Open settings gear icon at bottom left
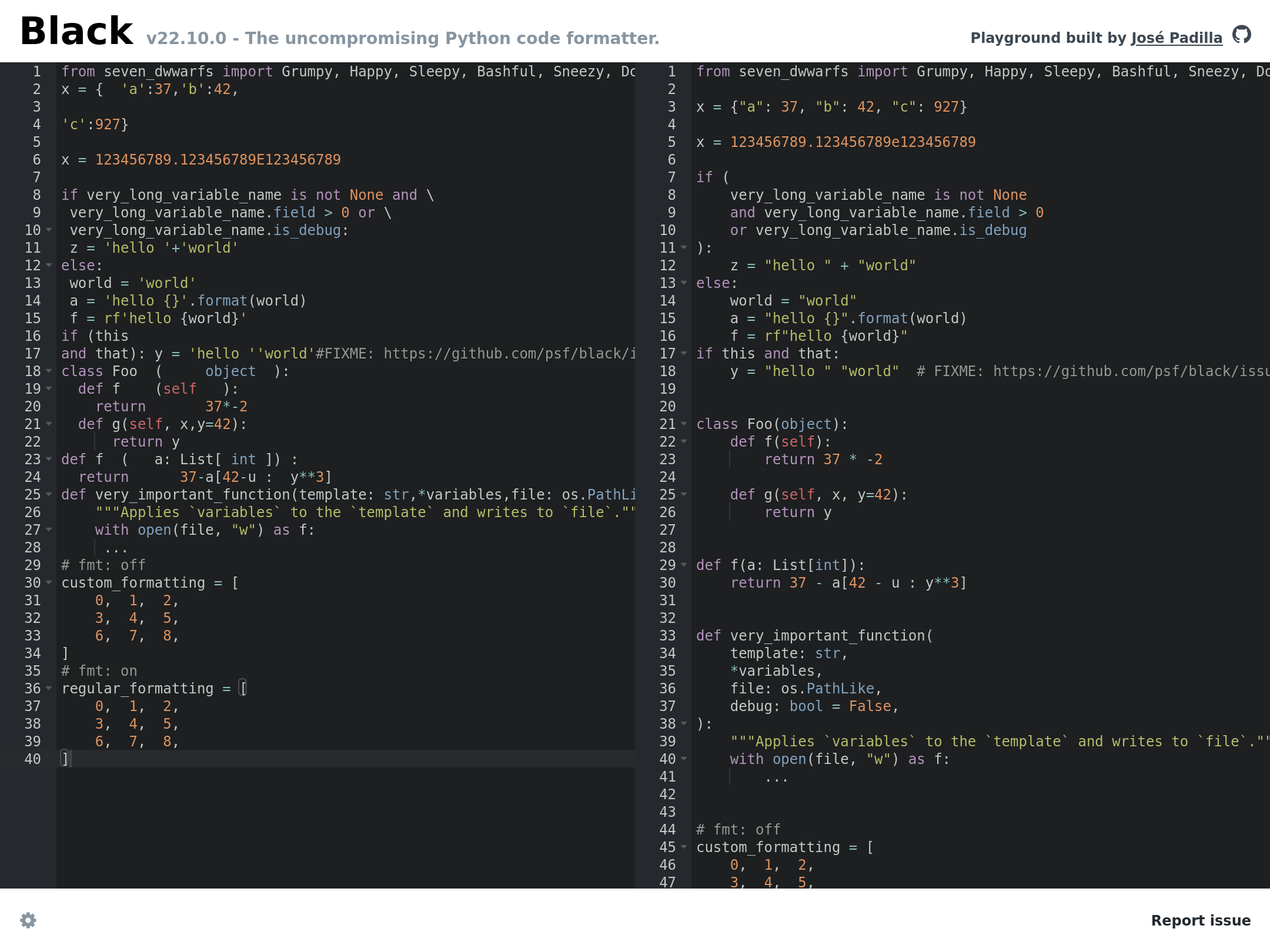Image resolution: width=1270 pixels, height=952 pixels. click(28, 920)
